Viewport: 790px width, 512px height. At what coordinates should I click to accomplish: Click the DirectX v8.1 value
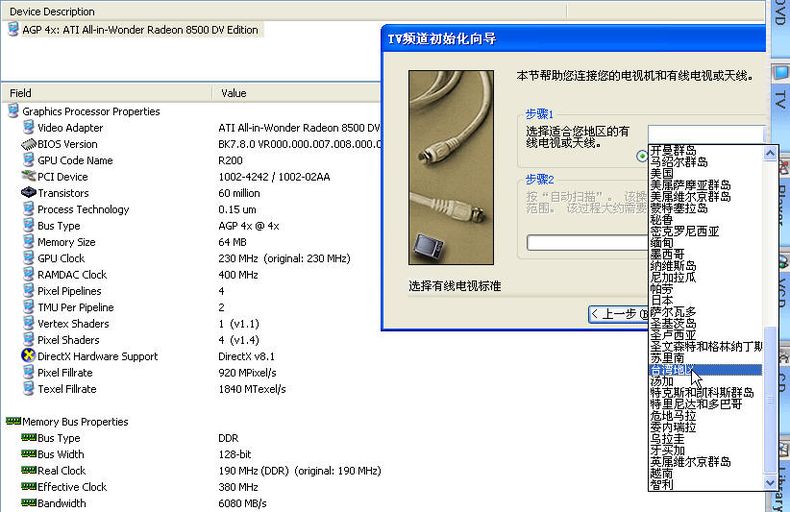247,356
